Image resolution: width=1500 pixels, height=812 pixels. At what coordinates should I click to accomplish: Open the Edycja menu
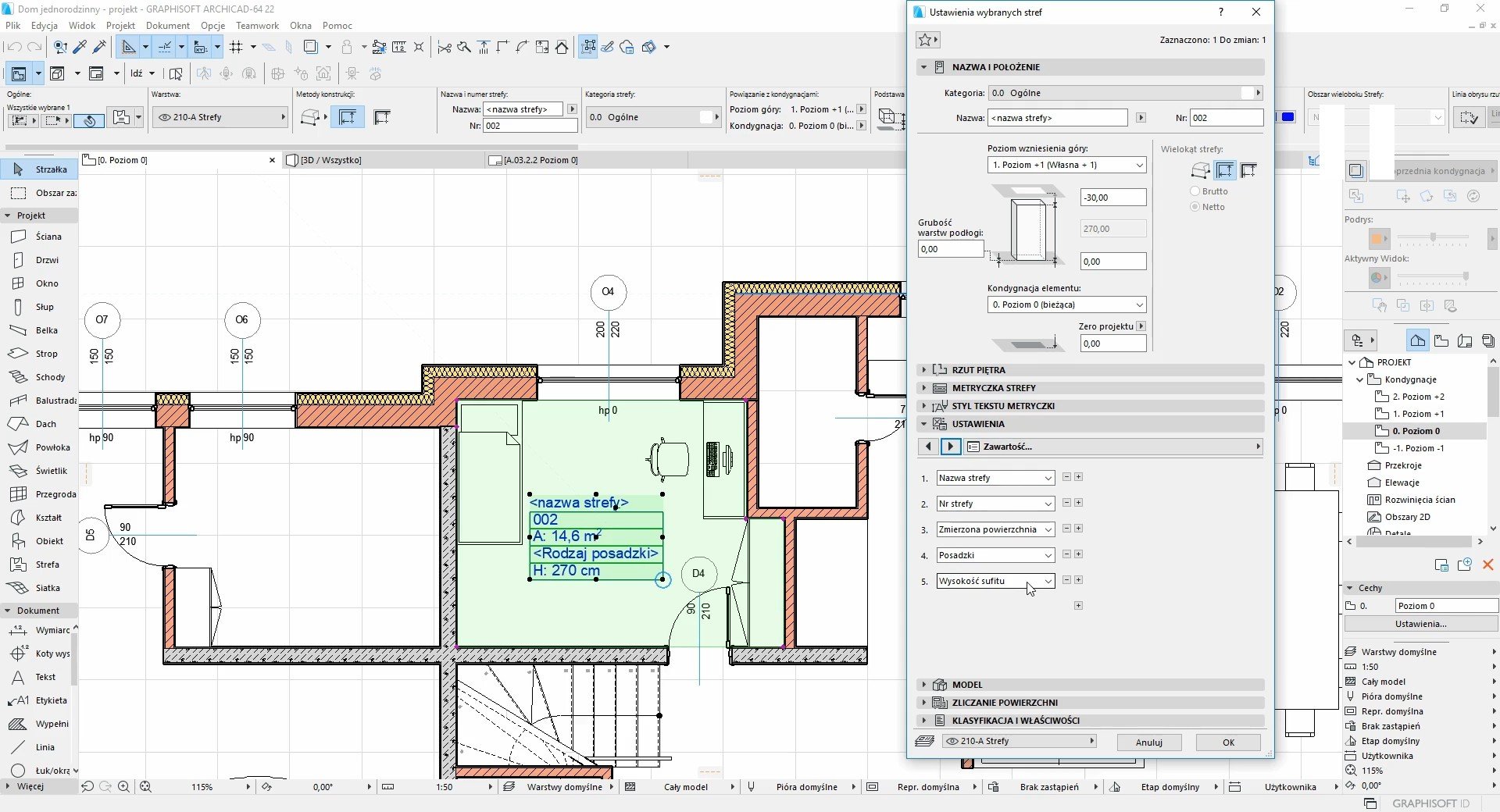point(45,25)
